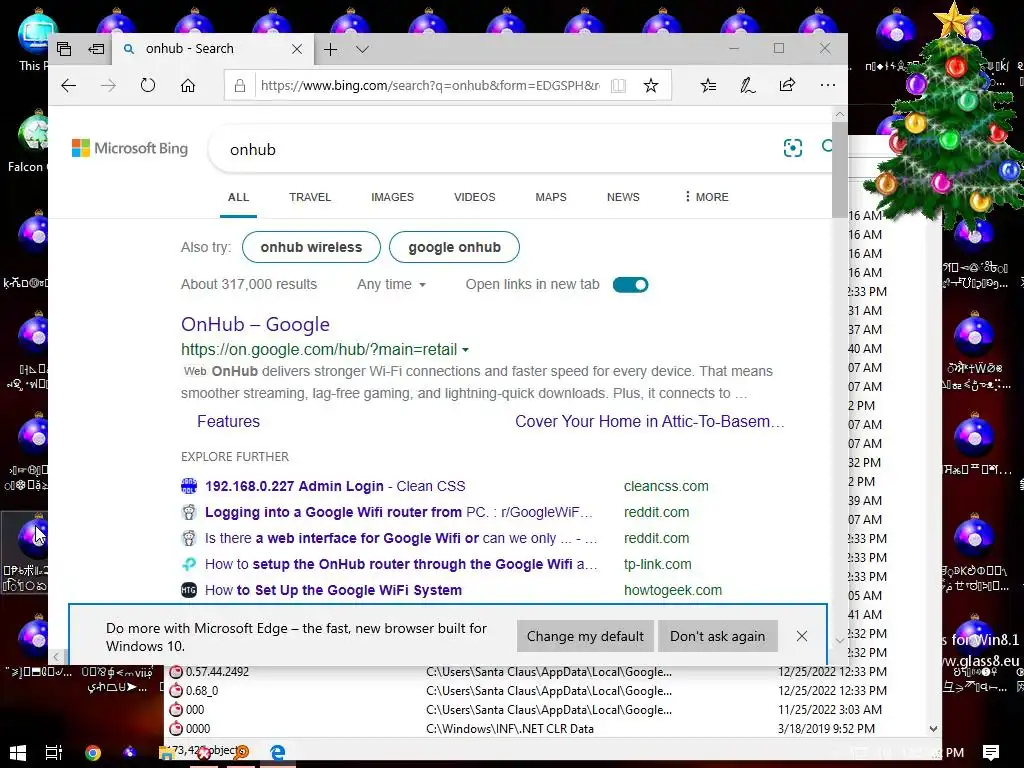
Task: Add page to favorites with star icon
Action: 650,86
